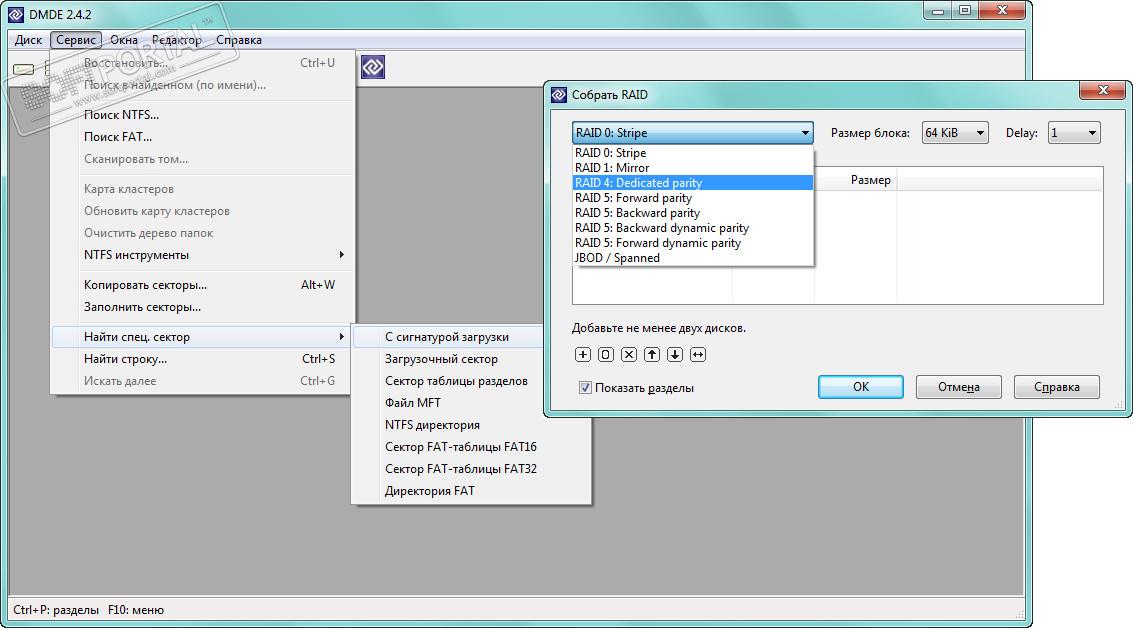Viewport: 1133px width, 628px height.
Task: Move disk up with the up arrow icon
Action: pyautogui.click(x=652, y=354)
